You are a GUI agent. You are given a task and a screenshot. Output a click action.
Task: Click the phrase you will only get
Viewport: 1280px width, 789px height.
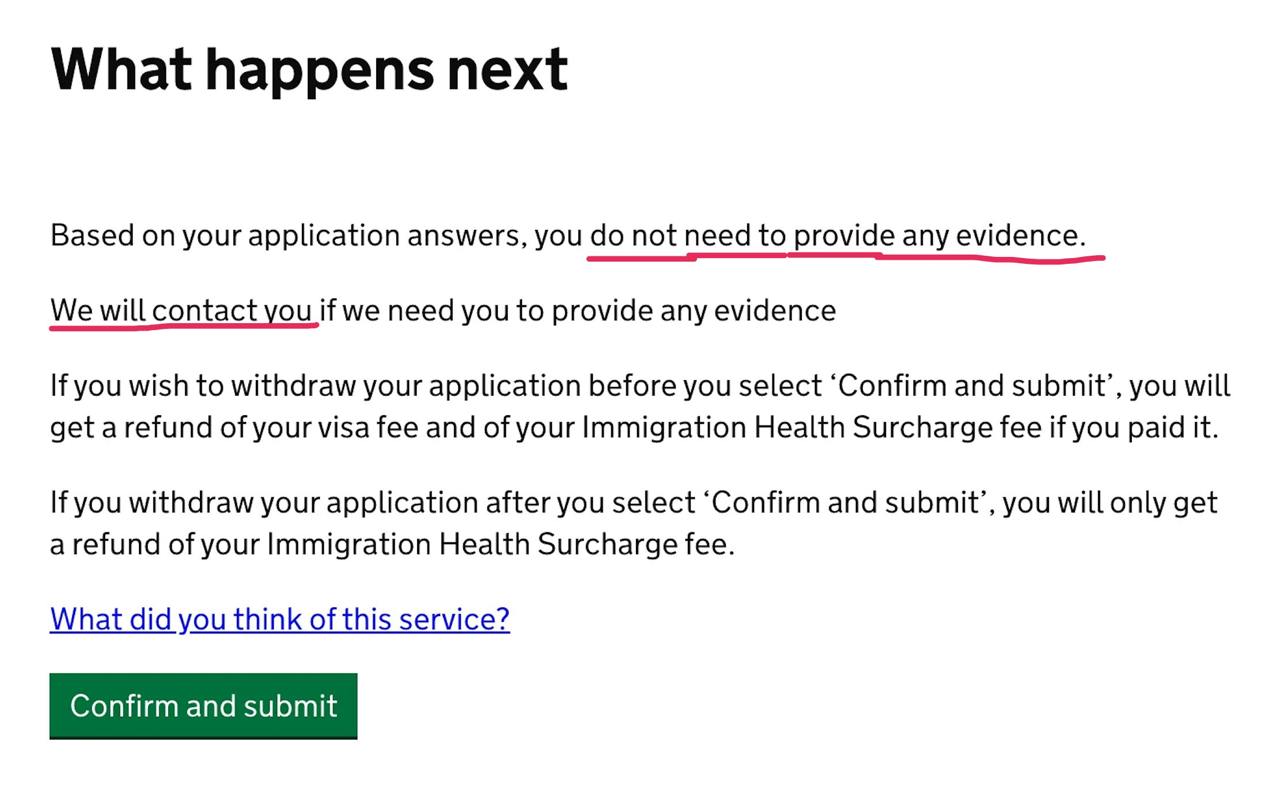1110,503
